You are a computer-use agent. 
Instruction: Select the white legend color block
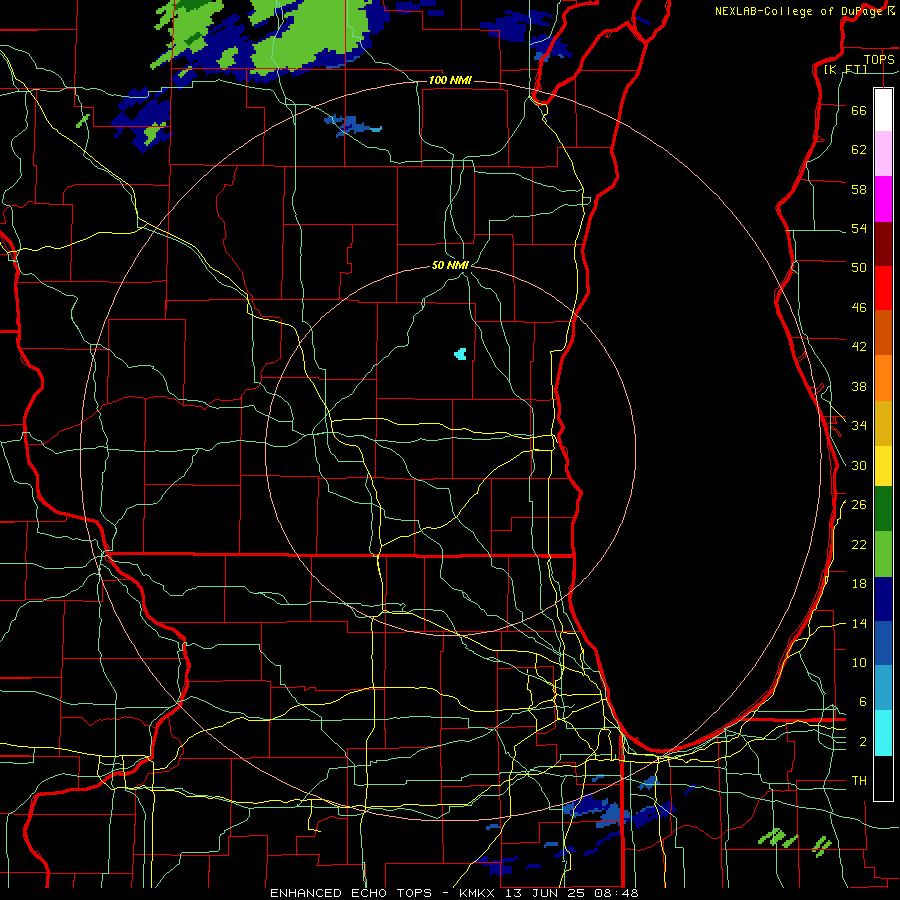[x=883, y=110]
